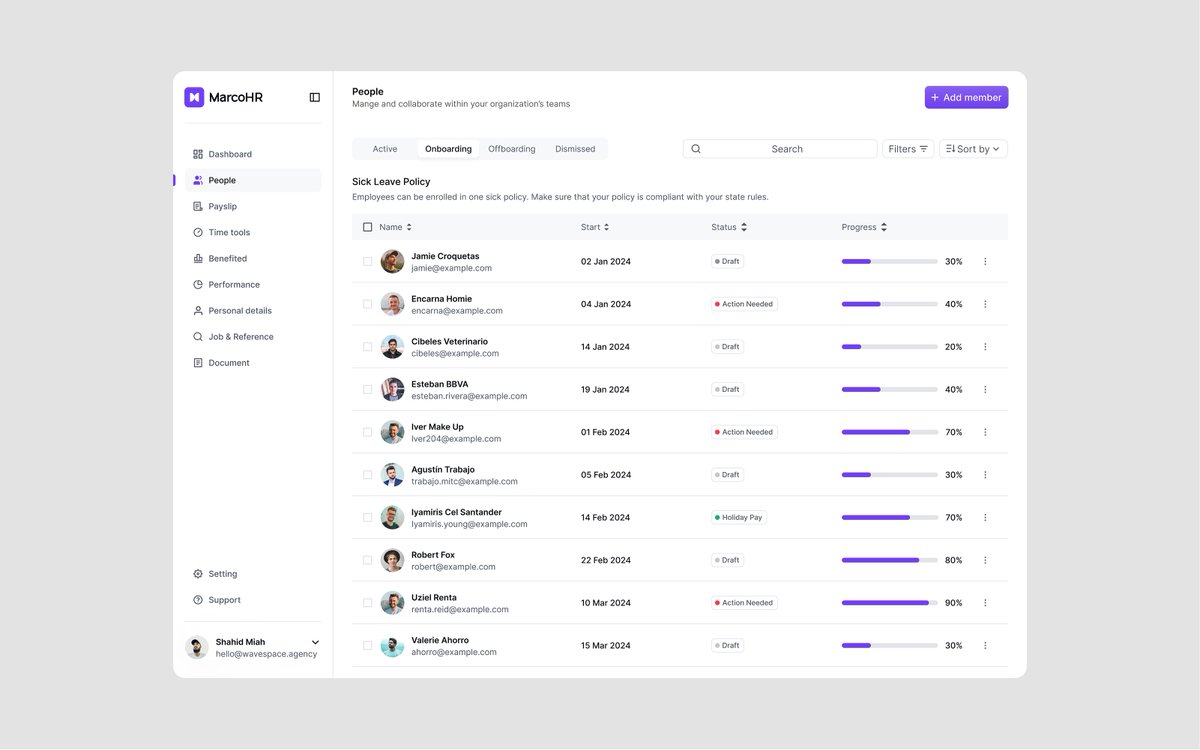Screen dimensions: 1200x750
Task: Select the Onboarding tab
Action: 448,149
